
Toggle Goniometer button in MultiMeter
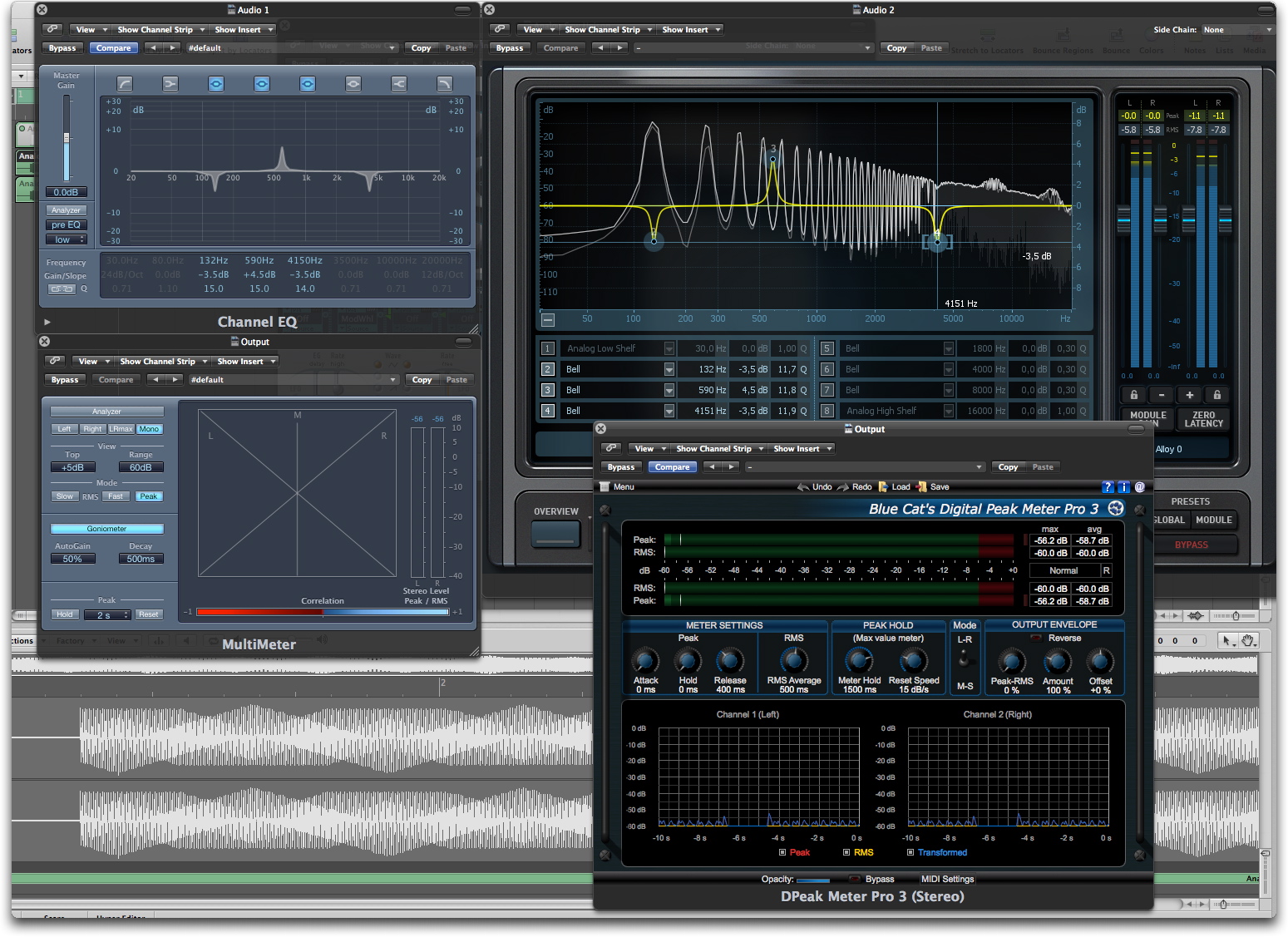(107, 529)
